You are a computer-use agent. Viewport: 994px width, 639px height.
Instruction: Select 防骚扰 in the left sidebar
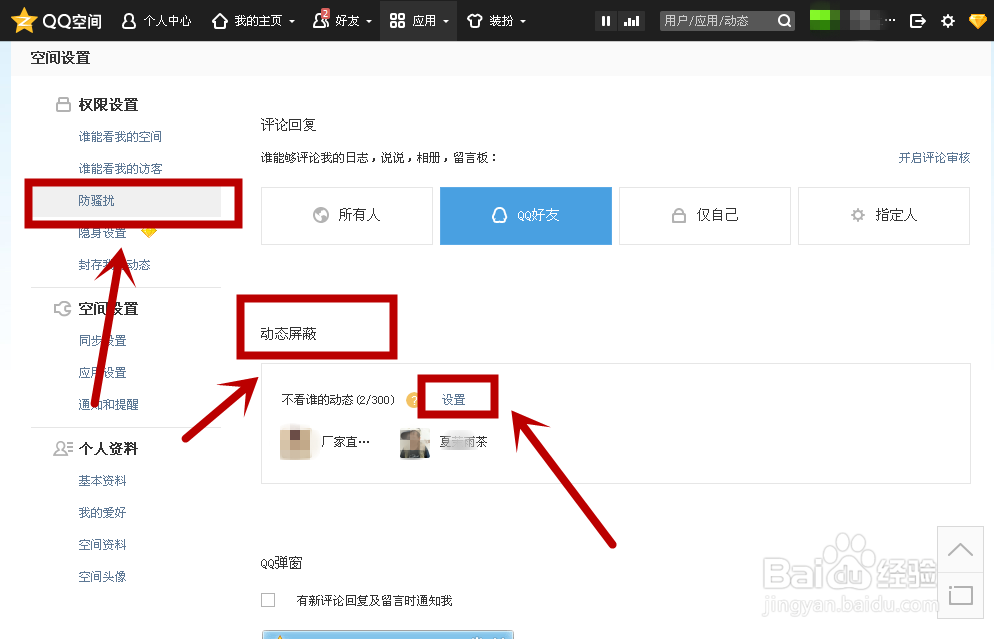[x=97, y=200]
